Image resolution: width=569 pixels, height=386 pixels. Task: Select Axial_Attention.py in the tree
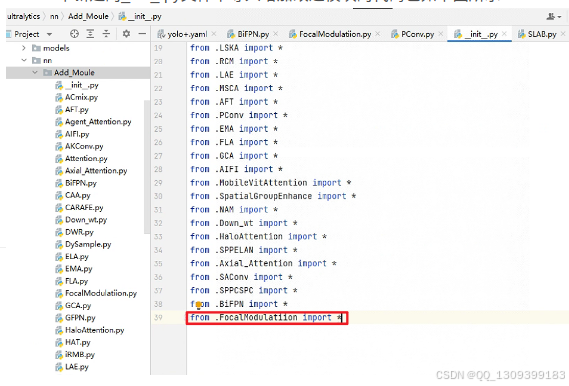(x=91, y=171)
